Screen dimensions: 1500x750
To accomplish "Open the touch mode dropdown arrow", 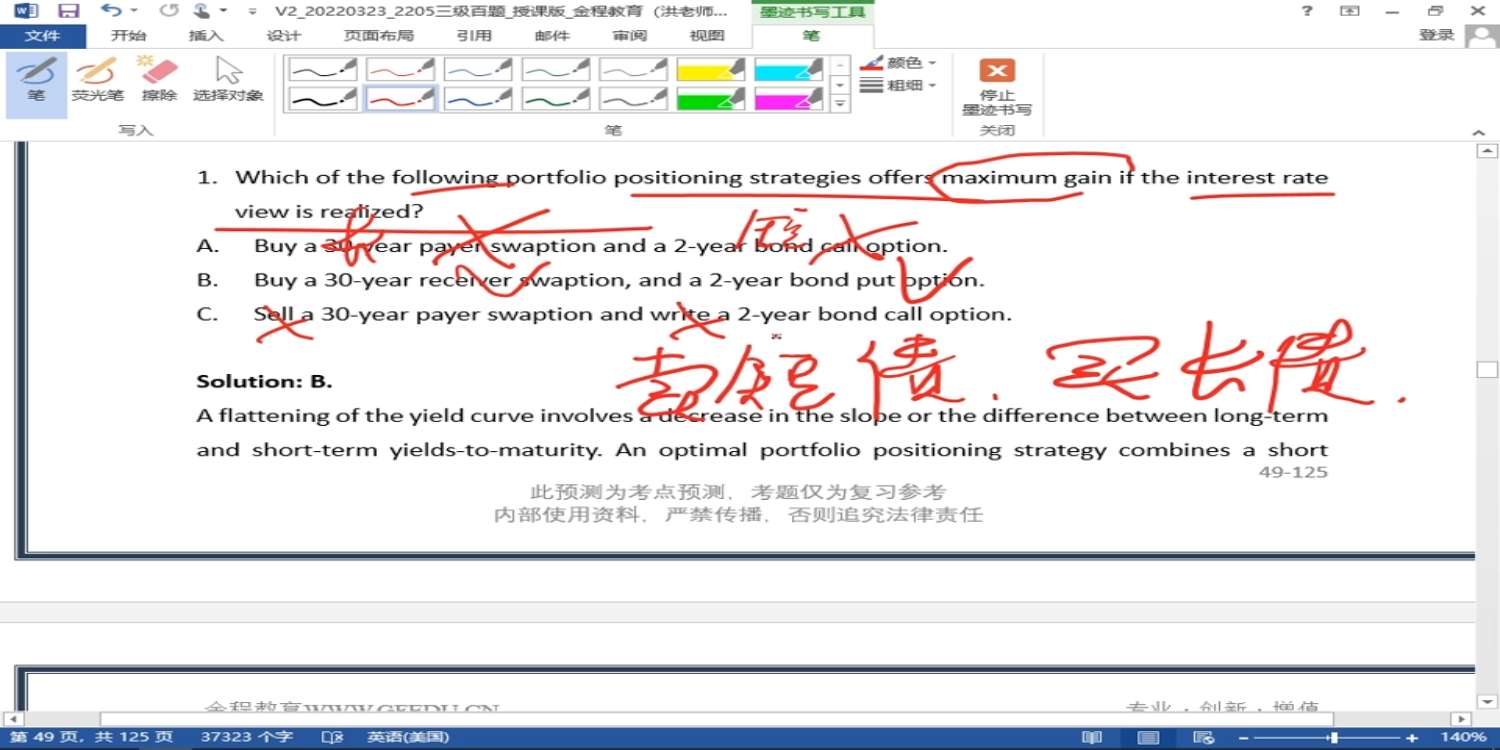I will [x=223, y=11].
